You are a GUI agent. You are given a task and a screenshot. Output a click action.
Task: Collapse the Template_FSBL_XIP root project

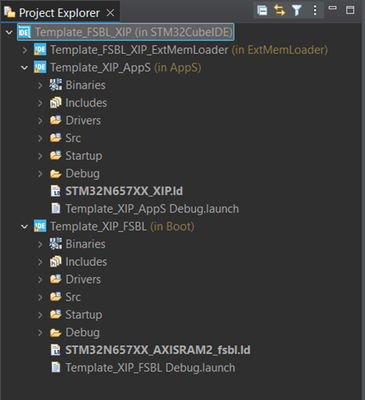click(x=9, y=32)
